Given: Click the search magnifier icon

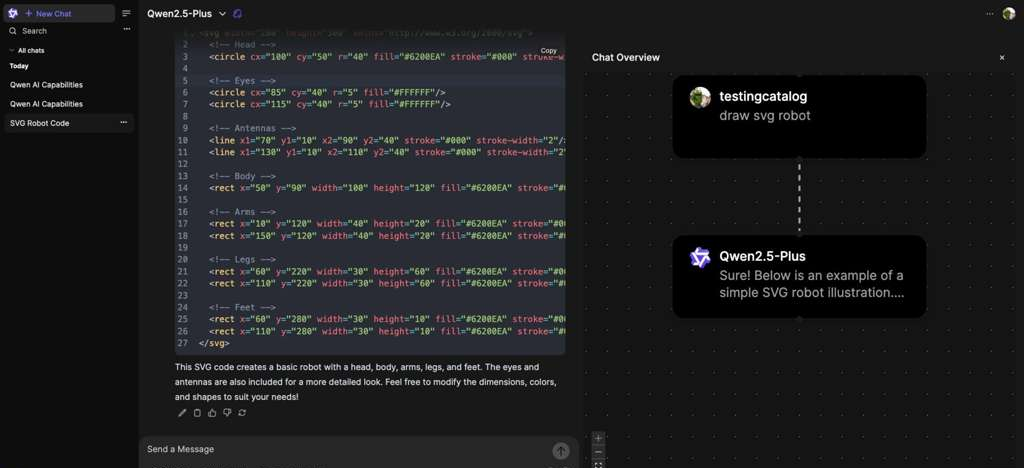Looking at the screenshot, I should [x=12, y=31].
